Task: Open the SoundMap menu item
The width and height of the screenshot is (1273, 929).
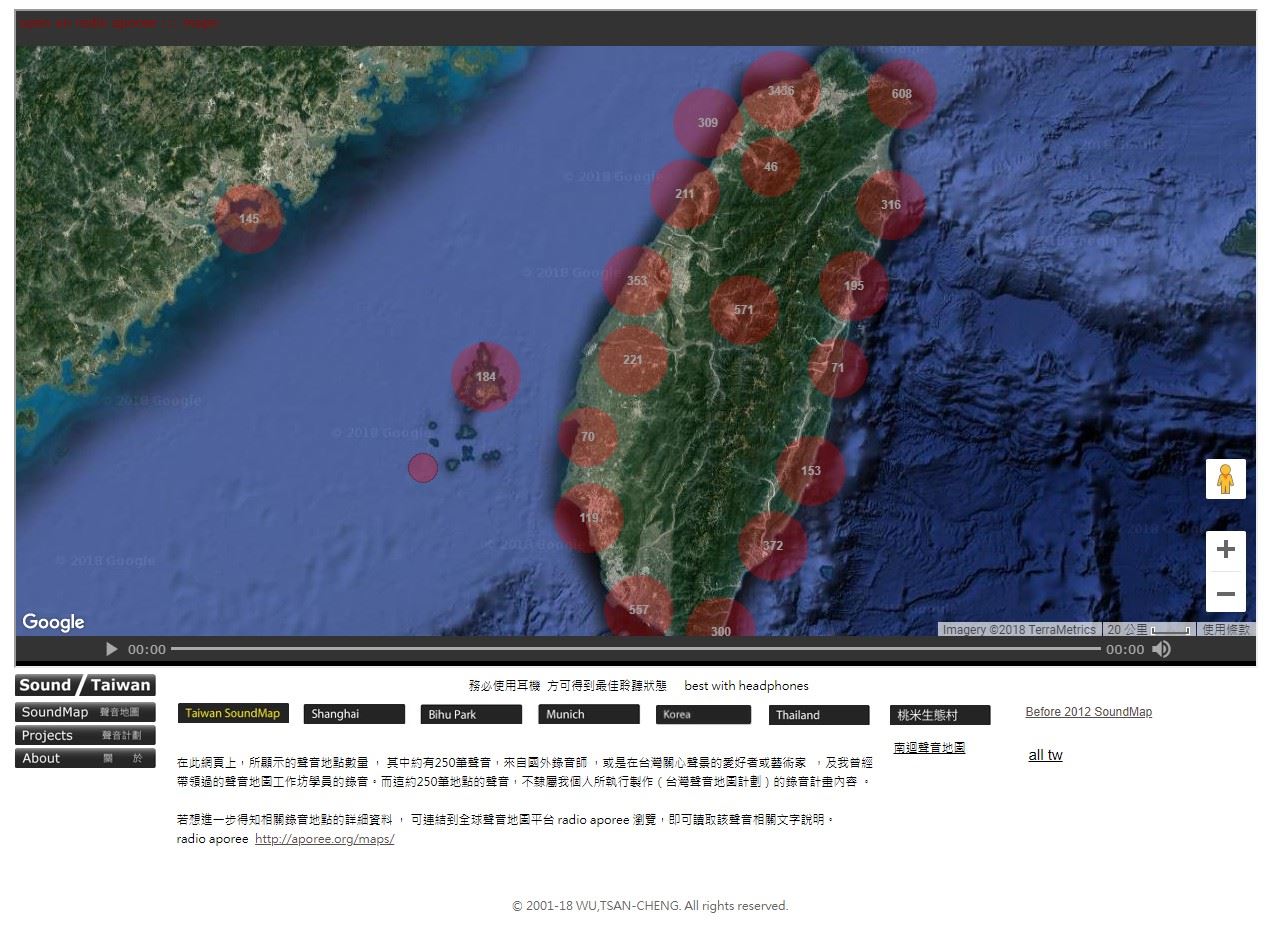Action: coord(85,712)
